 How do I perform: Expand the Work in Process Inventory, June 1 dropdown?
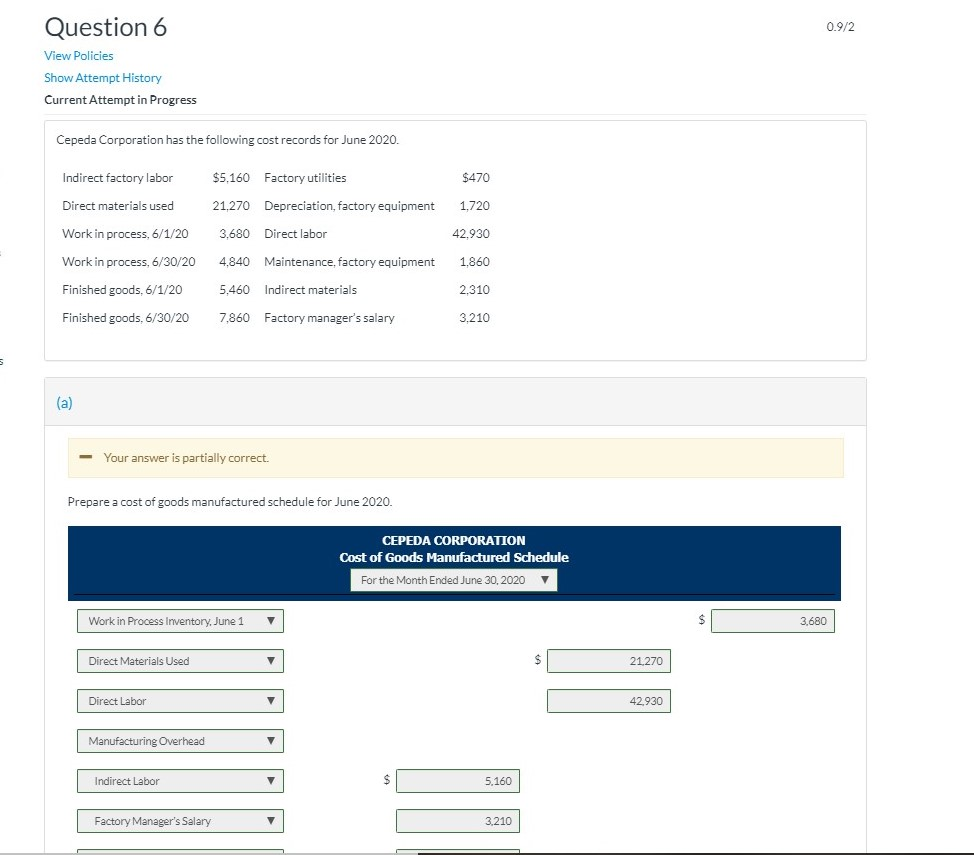click(180, 621)
